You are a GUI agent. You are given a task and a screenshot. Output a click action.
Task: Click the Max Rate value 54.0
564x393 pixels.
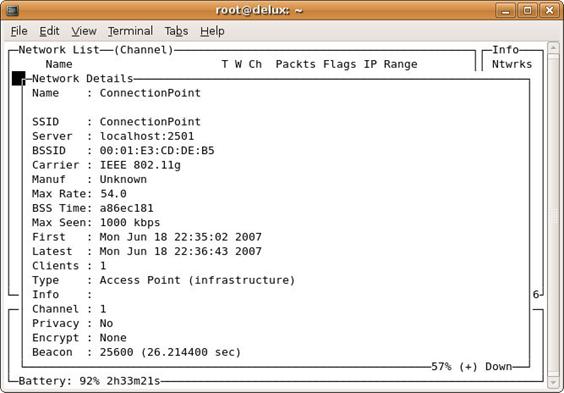click(113, 193)
